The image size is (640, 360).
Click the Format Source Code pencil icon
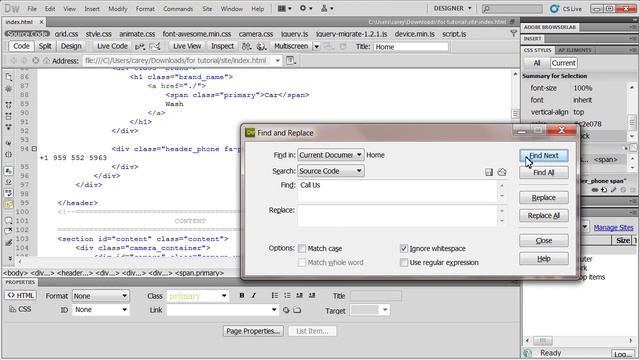[9, 242]
